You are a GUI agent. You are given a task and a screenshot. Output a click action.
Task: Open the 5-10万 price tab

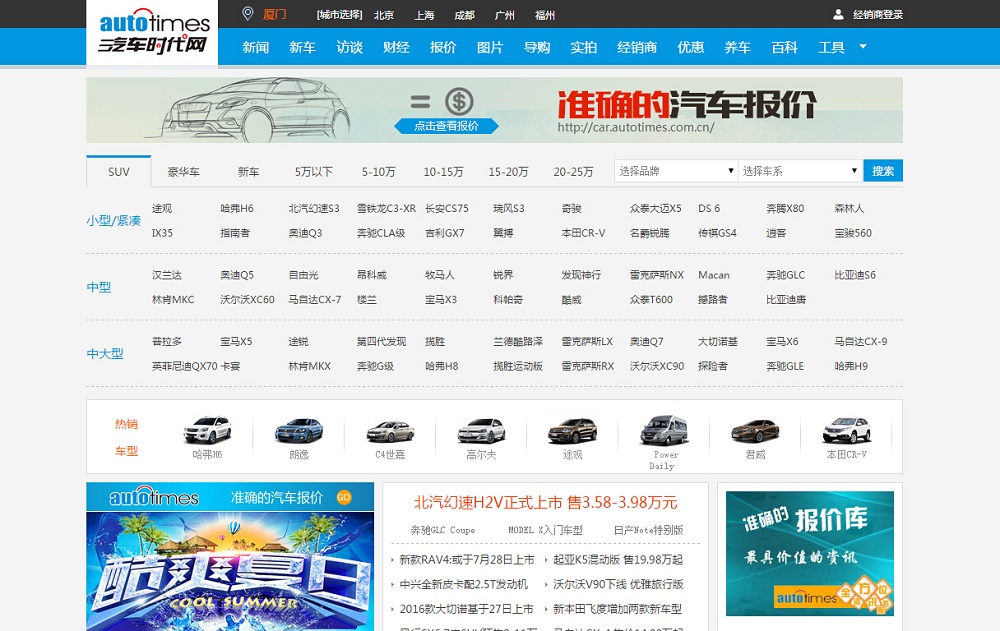point(378,172)
